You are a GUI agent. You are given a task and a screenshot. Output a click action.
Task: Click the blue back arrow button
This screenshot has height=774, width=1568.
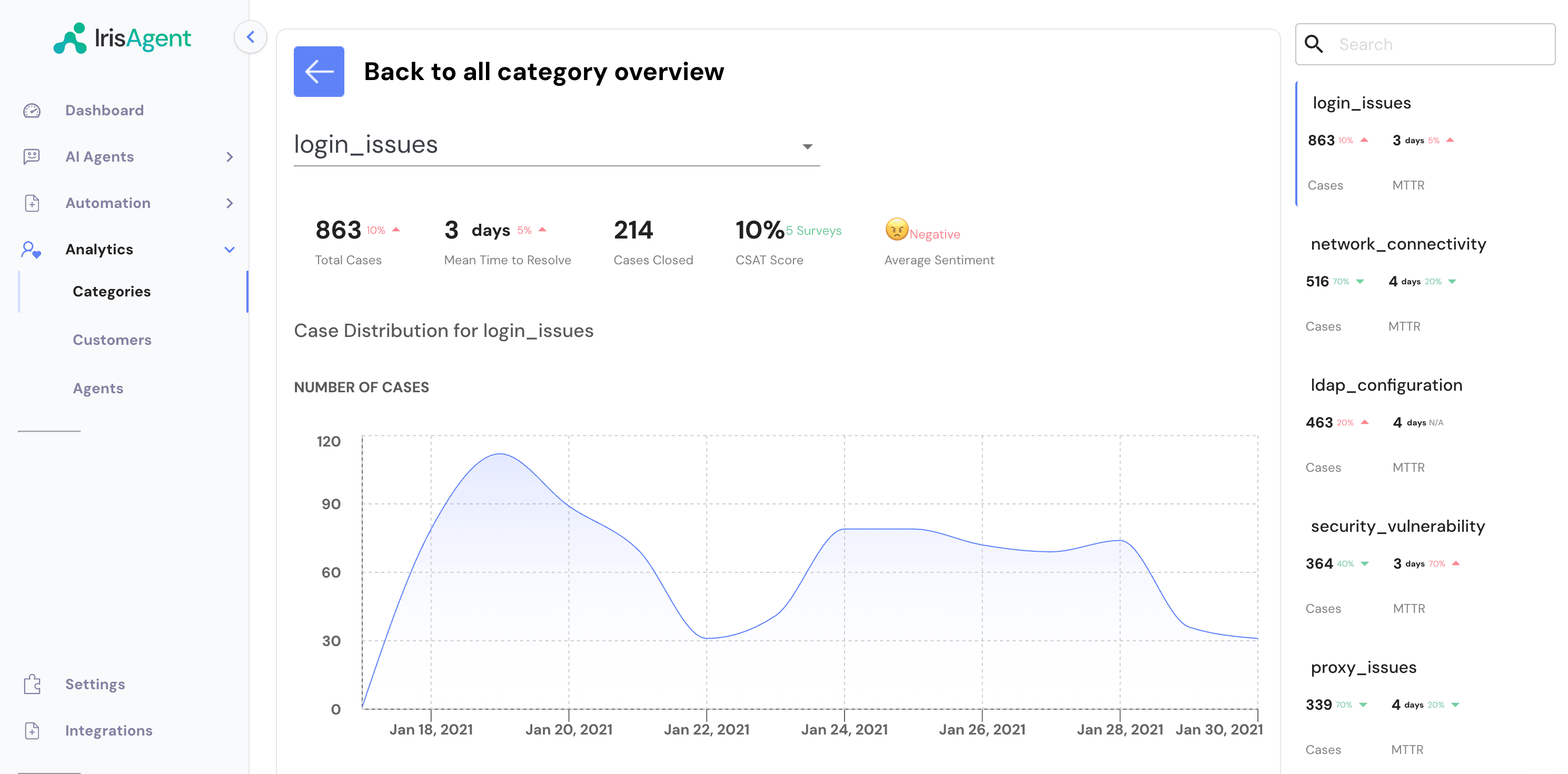pos(319,72)
